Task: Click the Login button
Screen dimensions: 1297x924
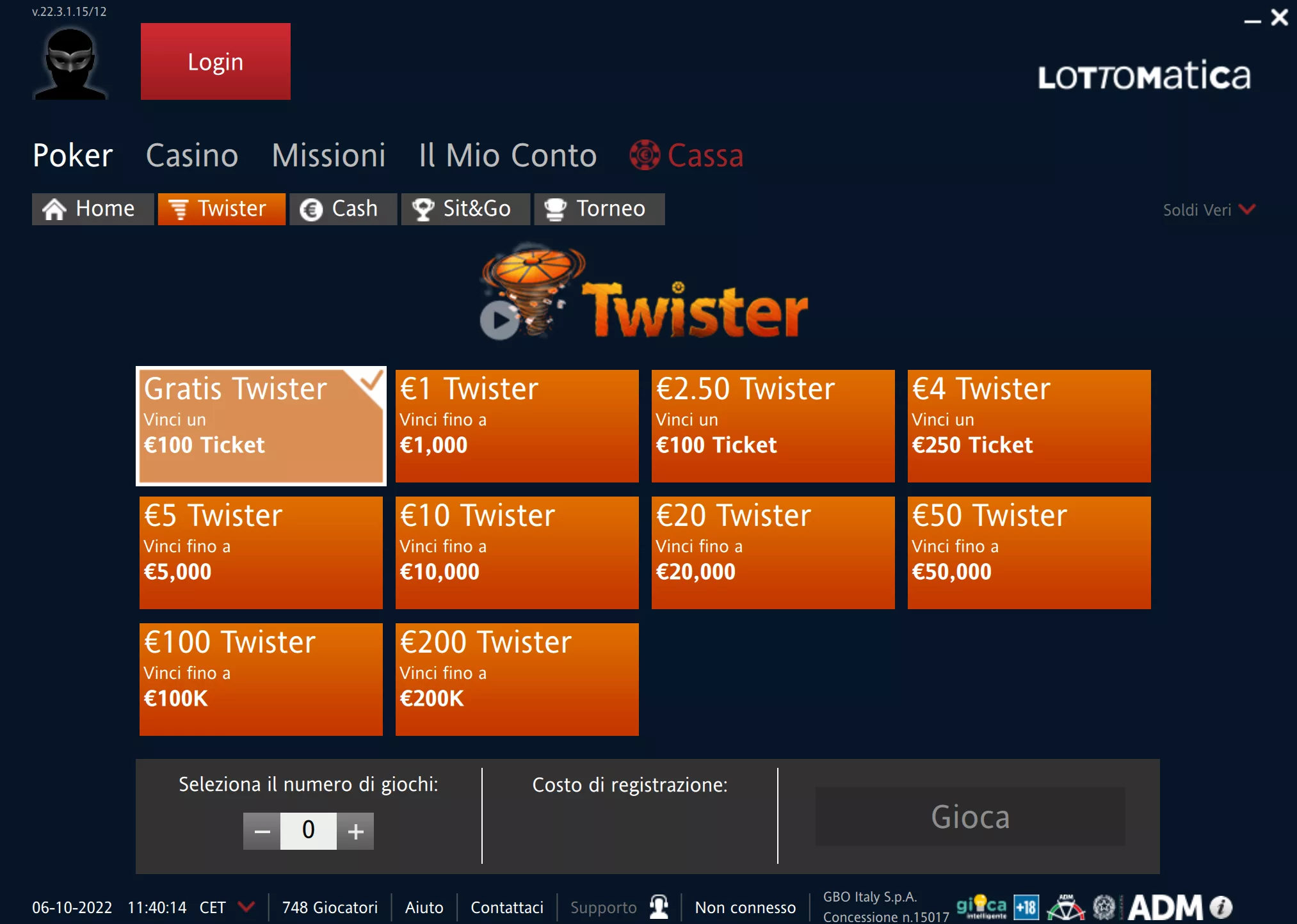Action: [x=215, y=61]
